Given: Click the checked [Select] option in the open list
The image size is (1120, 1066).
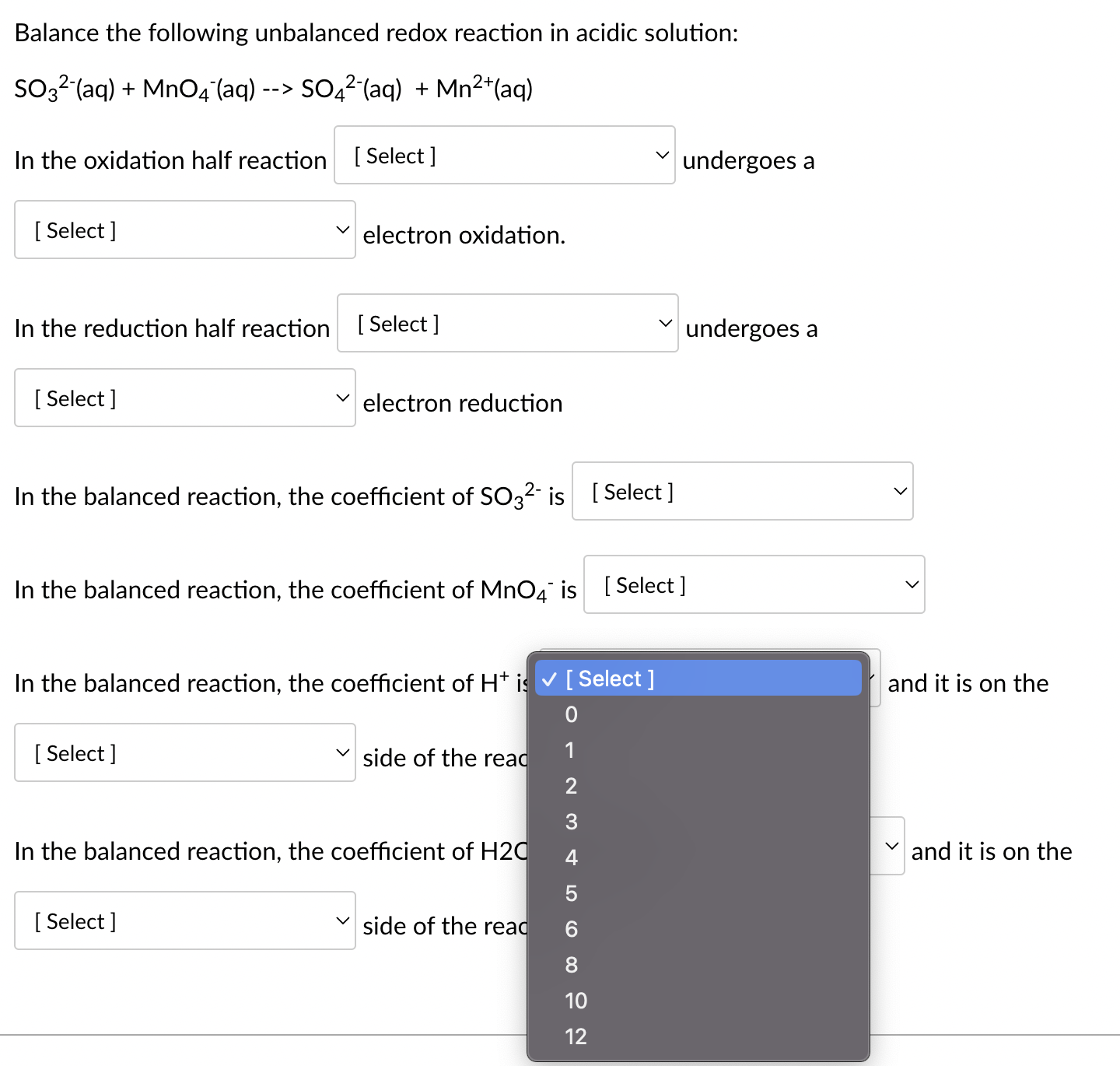Looking at the screenshot, I should tap(698, 678).
